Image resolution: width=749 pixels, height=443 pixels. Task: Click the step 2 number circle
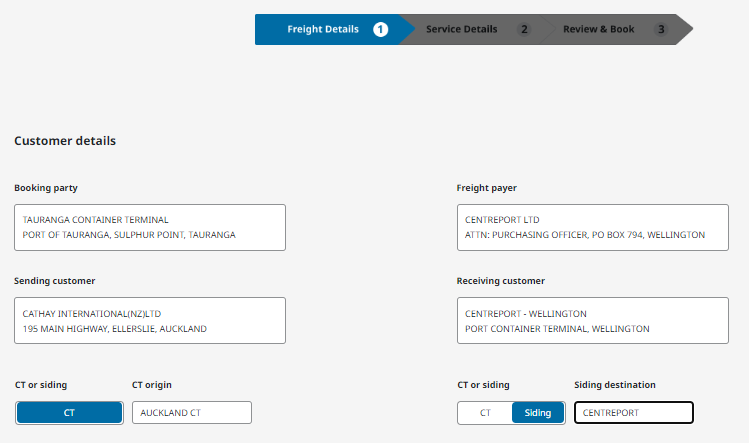(523, 29)
